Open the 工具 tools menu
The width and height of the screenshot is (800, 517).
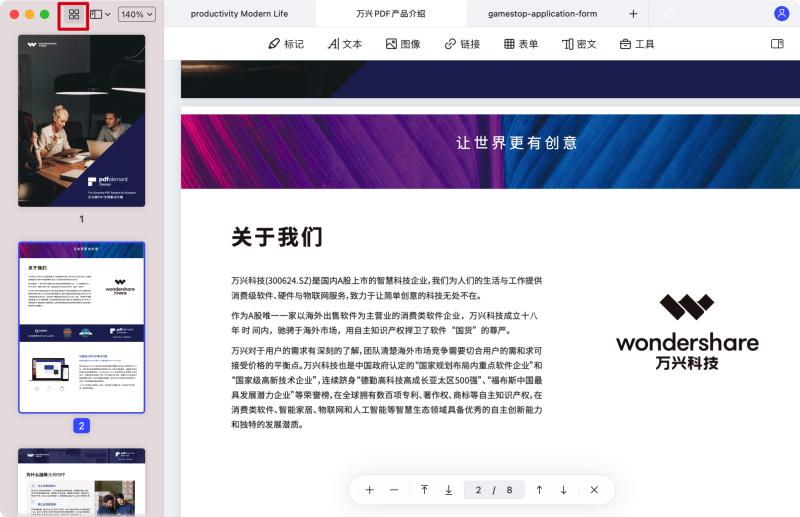point(637,44)
